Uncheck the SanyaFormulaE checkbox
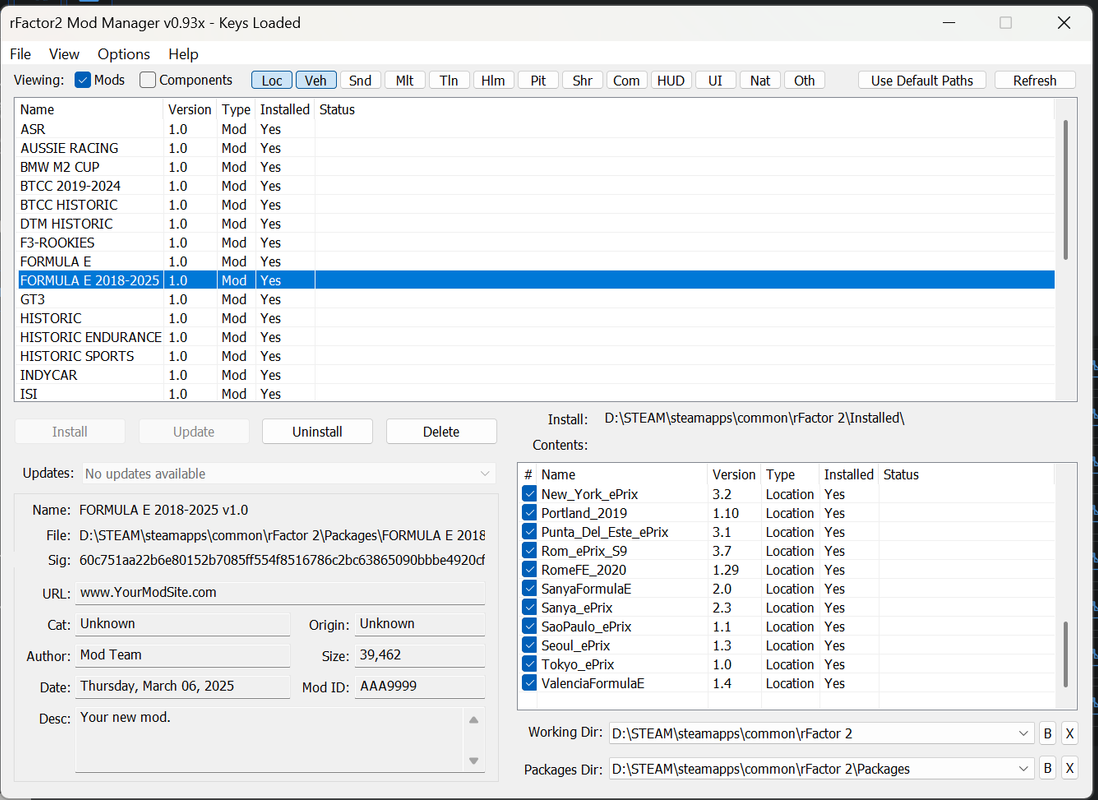The height and width of the screenshot is (800, 1098). [529, 588]
